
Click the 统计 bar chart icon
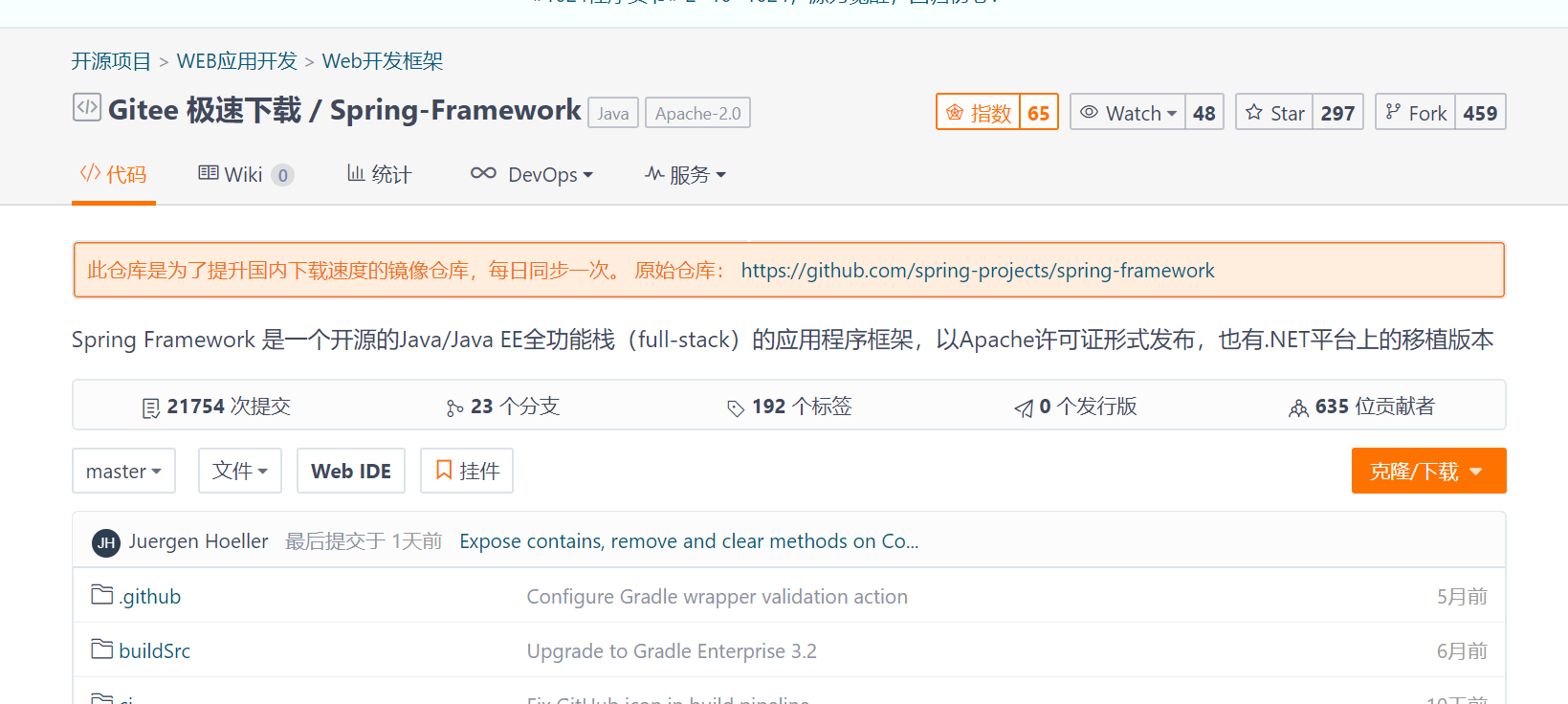coord(356,173)
